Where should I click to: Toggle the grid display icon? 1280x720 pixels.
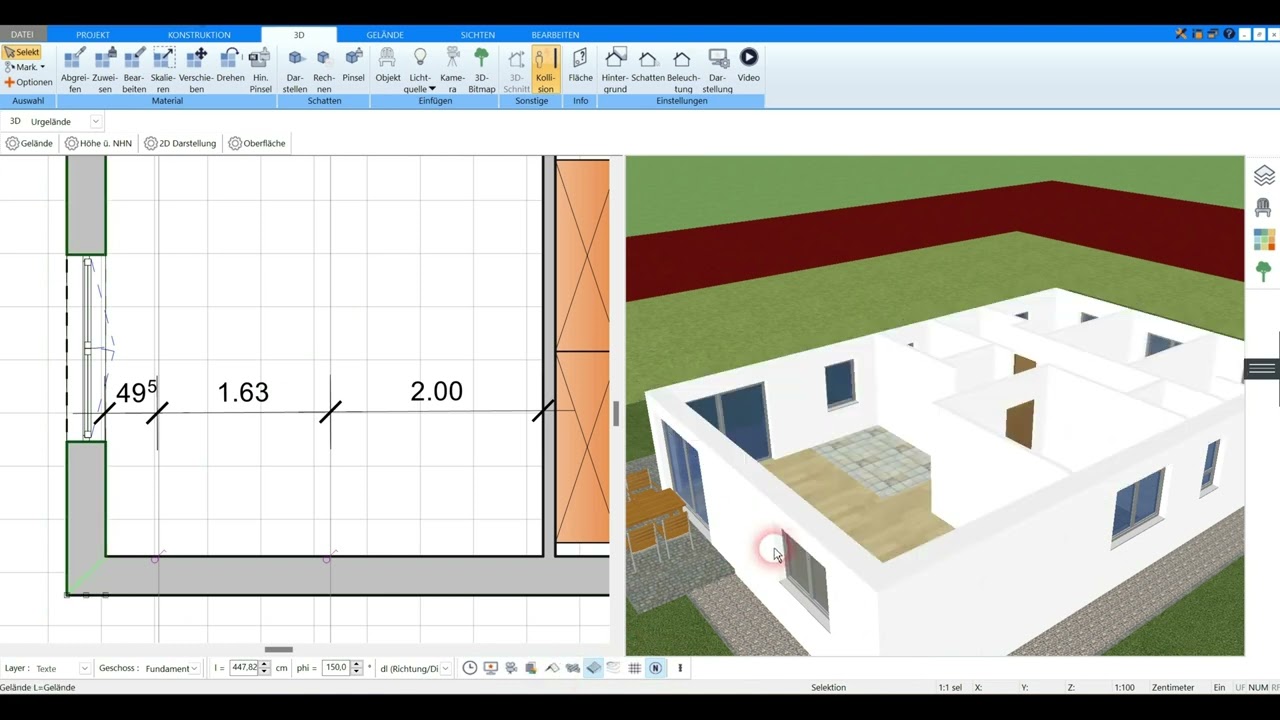coord(634,668)
